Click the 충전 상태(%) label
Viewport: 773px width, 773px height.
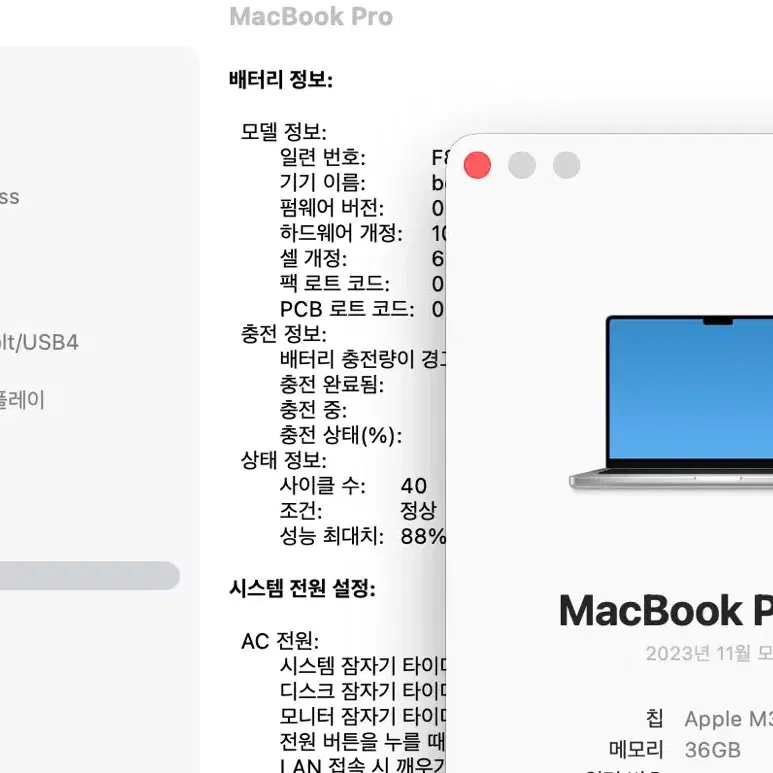coord(341,435)
